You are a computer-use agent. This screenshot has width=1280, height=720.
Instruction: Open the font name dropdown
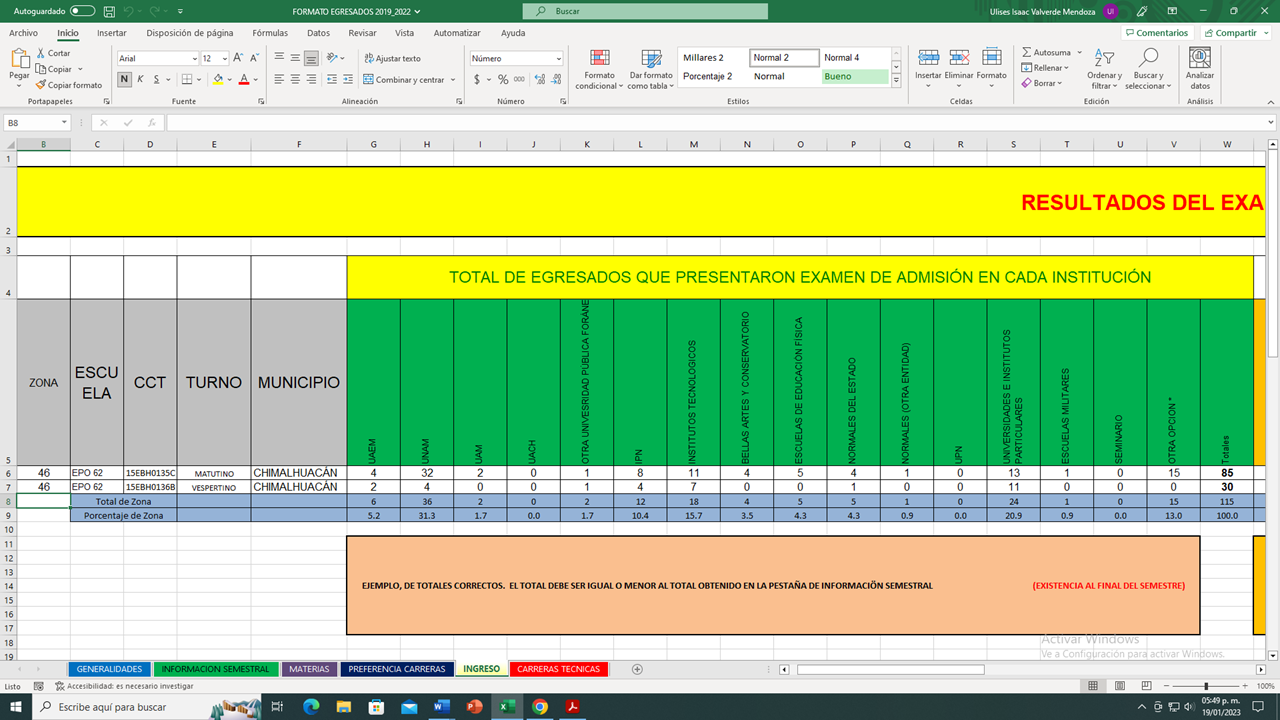point(194,58)
